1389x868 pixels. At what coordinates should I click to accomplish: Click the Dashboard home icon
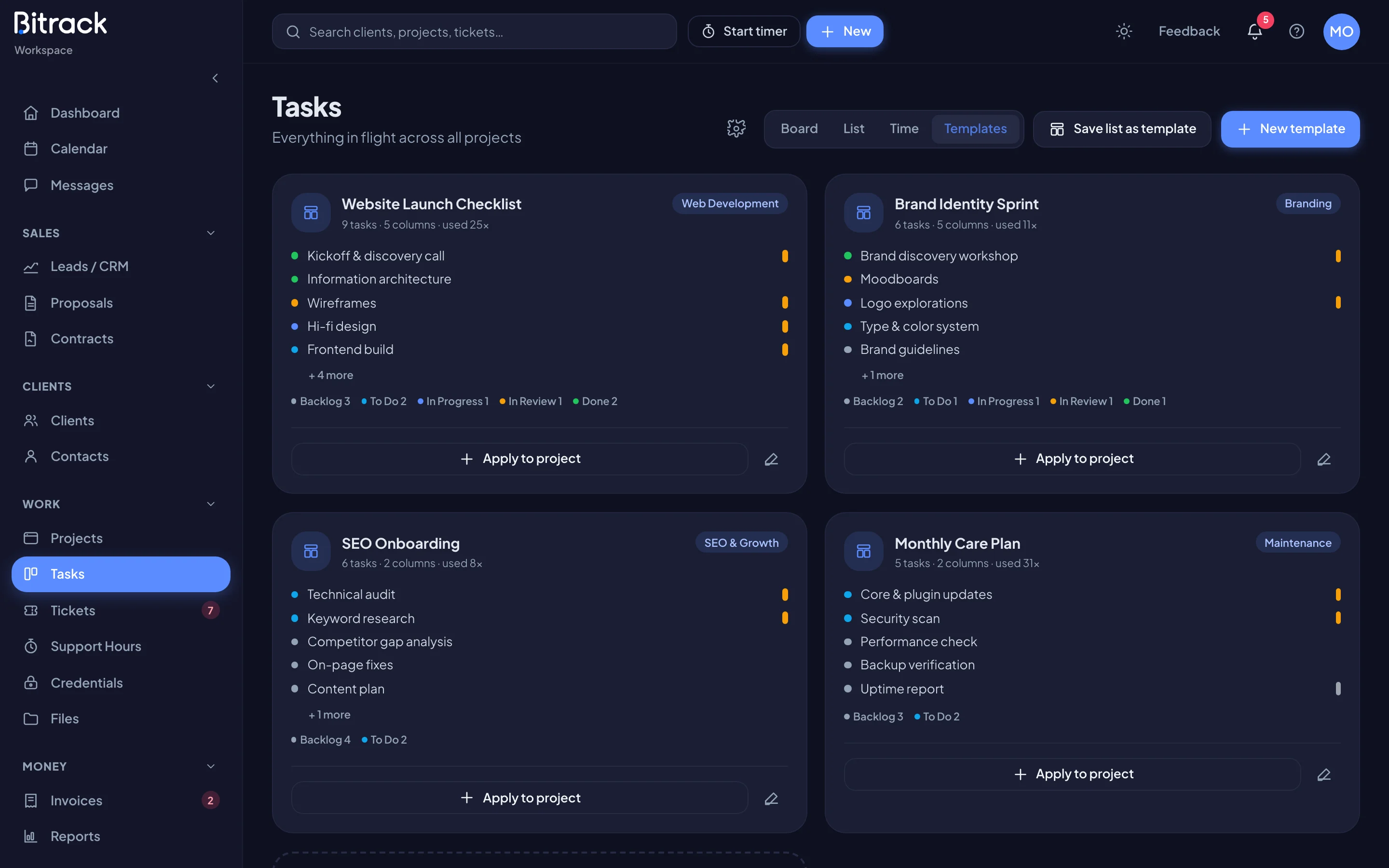tap(31, 113)
